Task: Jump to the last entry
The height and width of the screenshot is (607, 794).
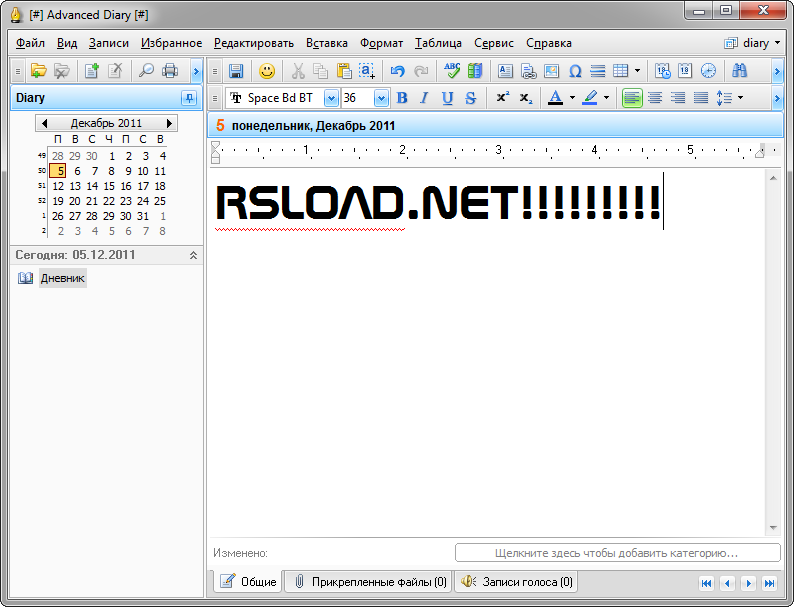Action: (x=769, y=583)
